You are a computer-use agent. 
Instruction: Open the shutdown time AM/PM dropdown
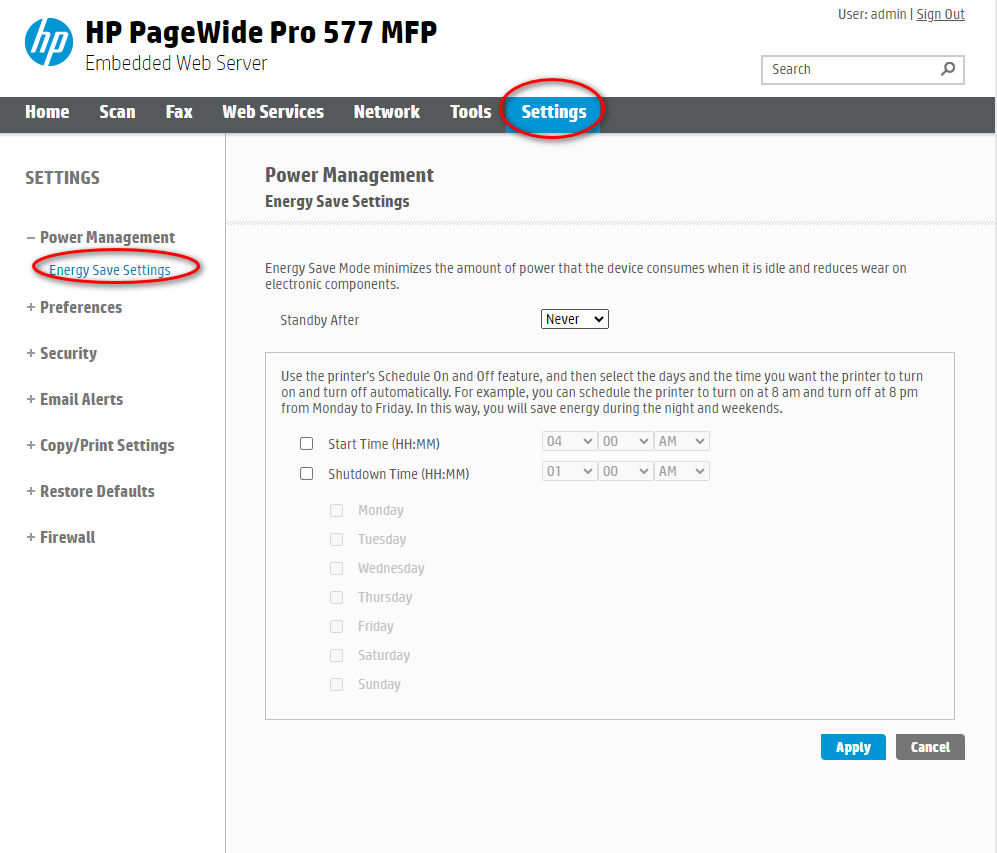pyautogui.click(x=681, y=470)
